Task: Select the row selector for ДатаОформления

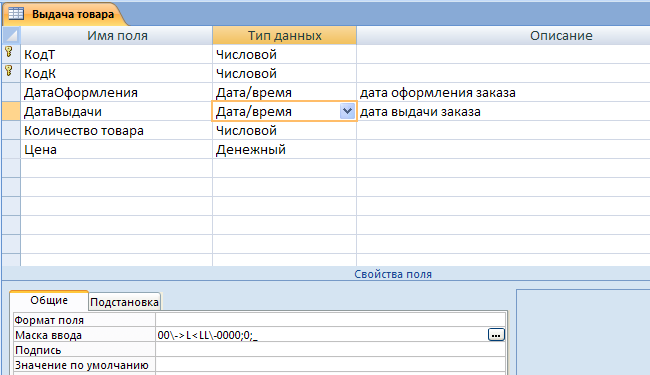Action: click(x=11, y=92)
